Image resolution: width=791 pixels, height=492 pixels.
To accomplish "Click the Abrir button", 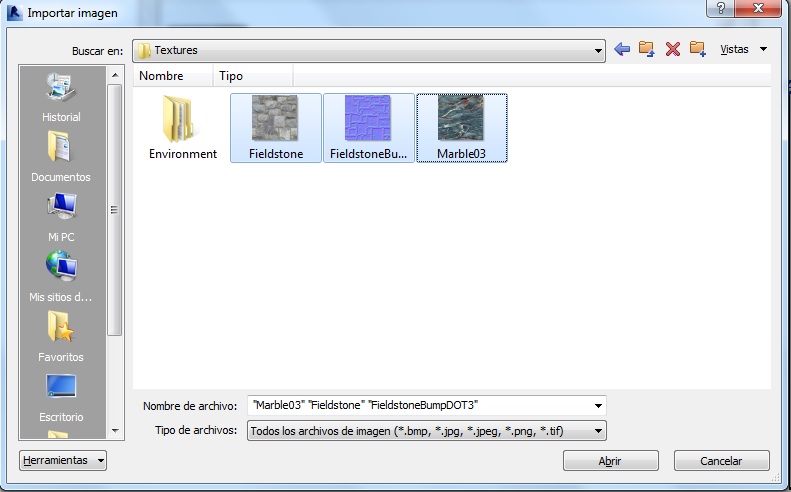I will tap(610, 461).
